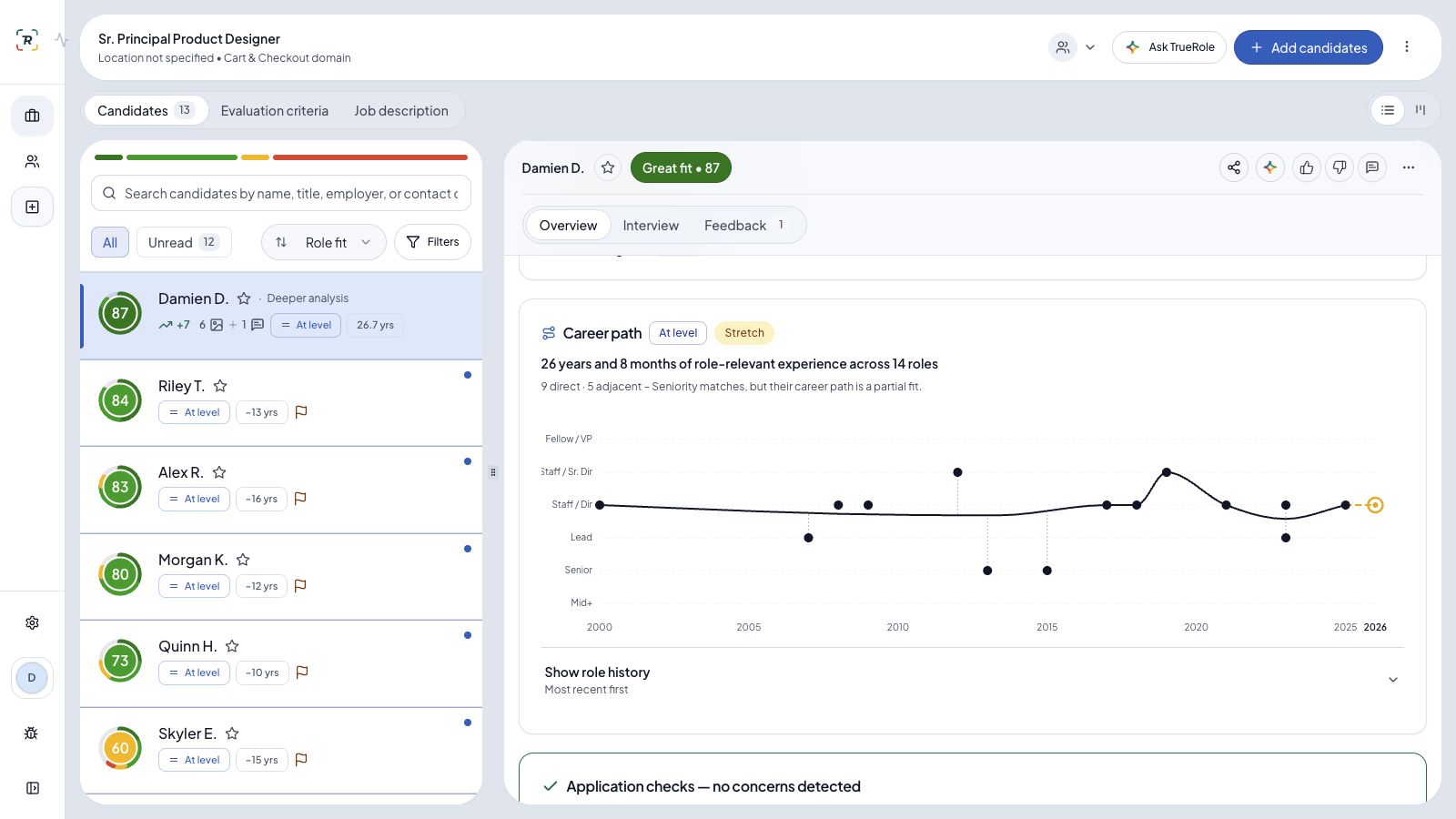Switch to column view layout
Viewport: 1456px width, 819px height.
[1421, 110]
